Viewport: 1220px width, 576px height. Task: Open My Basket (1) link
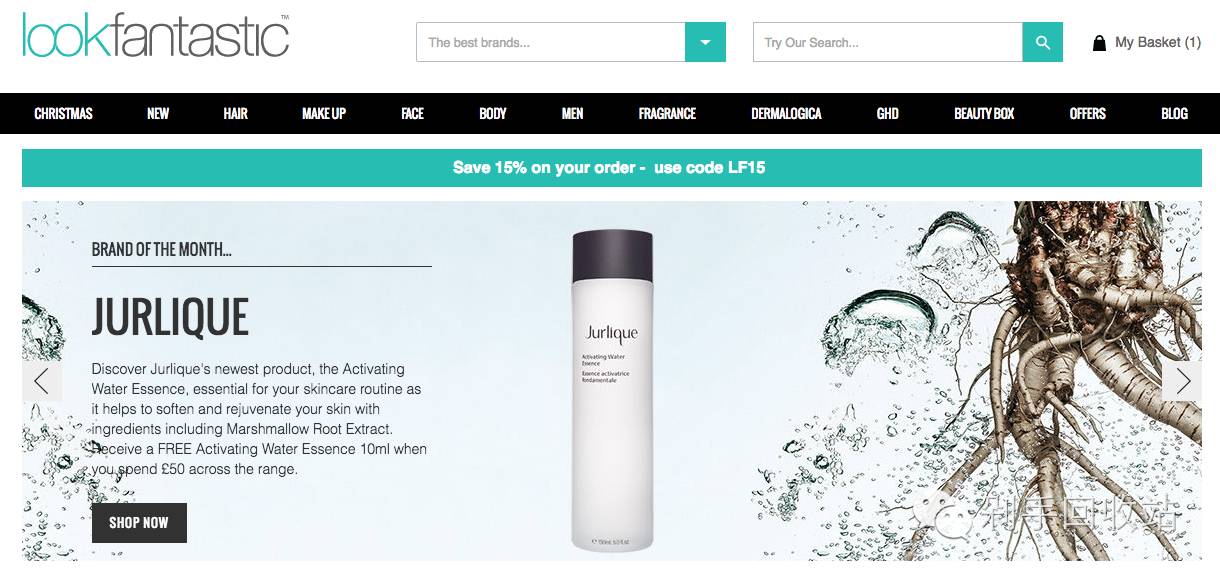pyautogui.click(x=1158, y=42)
